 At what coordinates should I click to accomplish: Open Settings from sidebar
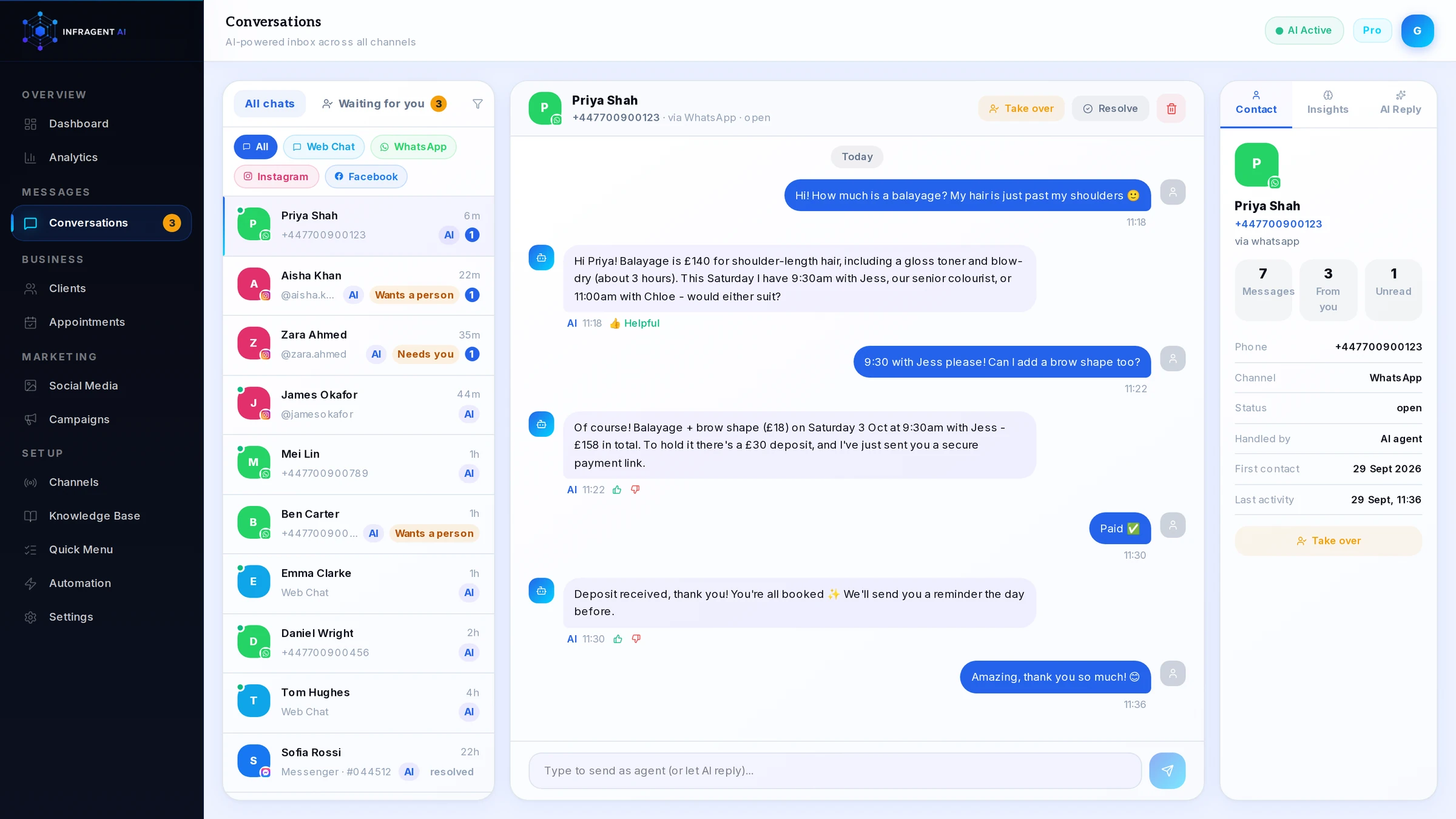point(101,617)
